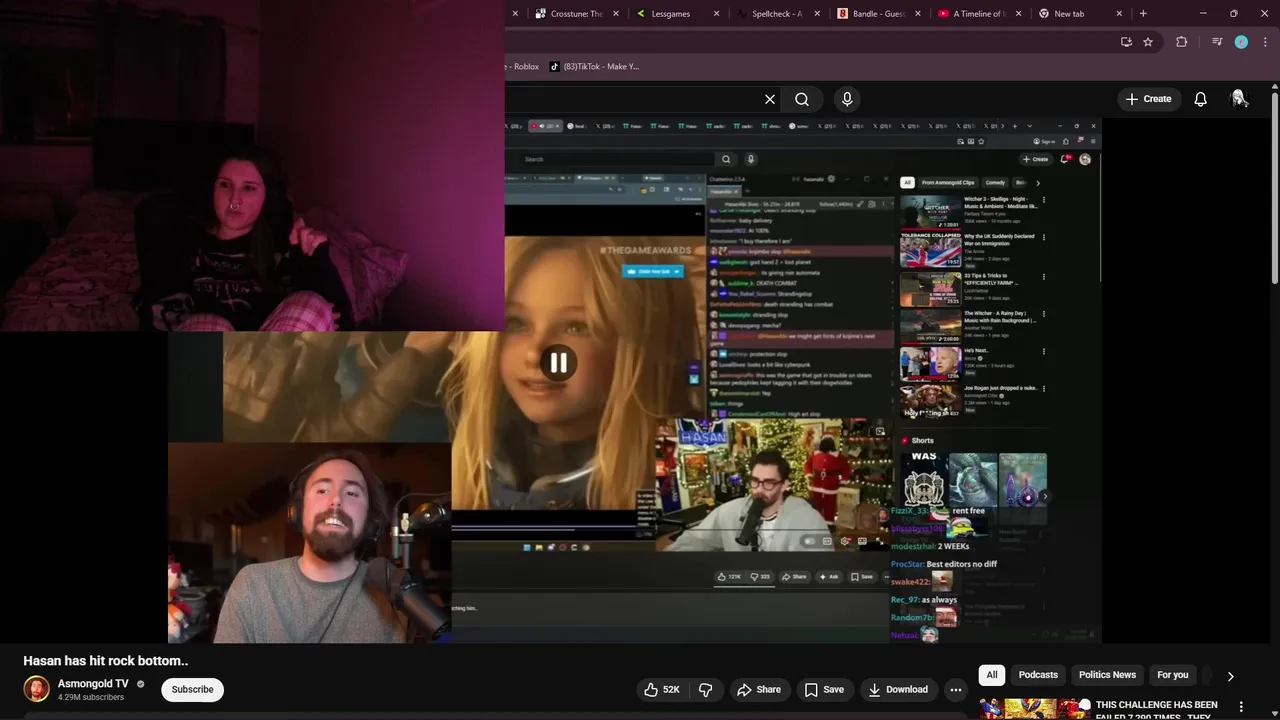
Task: Close the Lessgames tab
Action: point(716,14)
